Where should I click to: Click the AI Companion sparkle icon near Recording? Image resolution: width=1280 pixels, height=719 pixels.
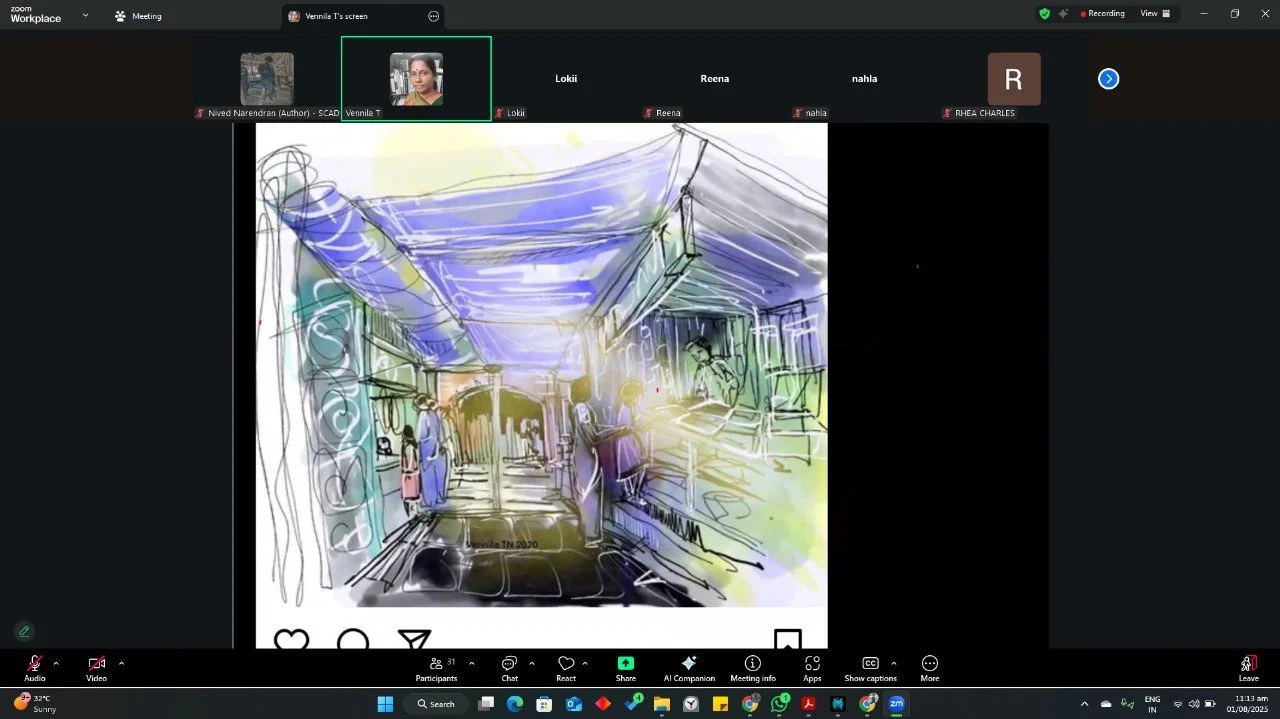[1063, 14]
